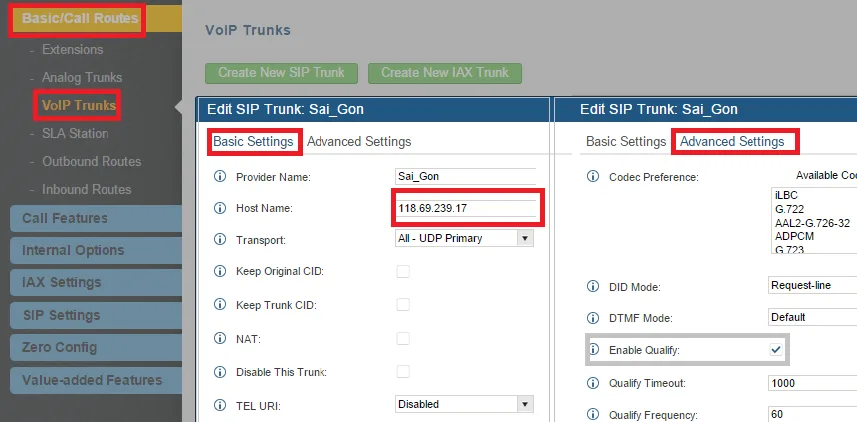Screen dimensions: 857x422
Task: Click the Host Name input field
Action: (465, 208)
